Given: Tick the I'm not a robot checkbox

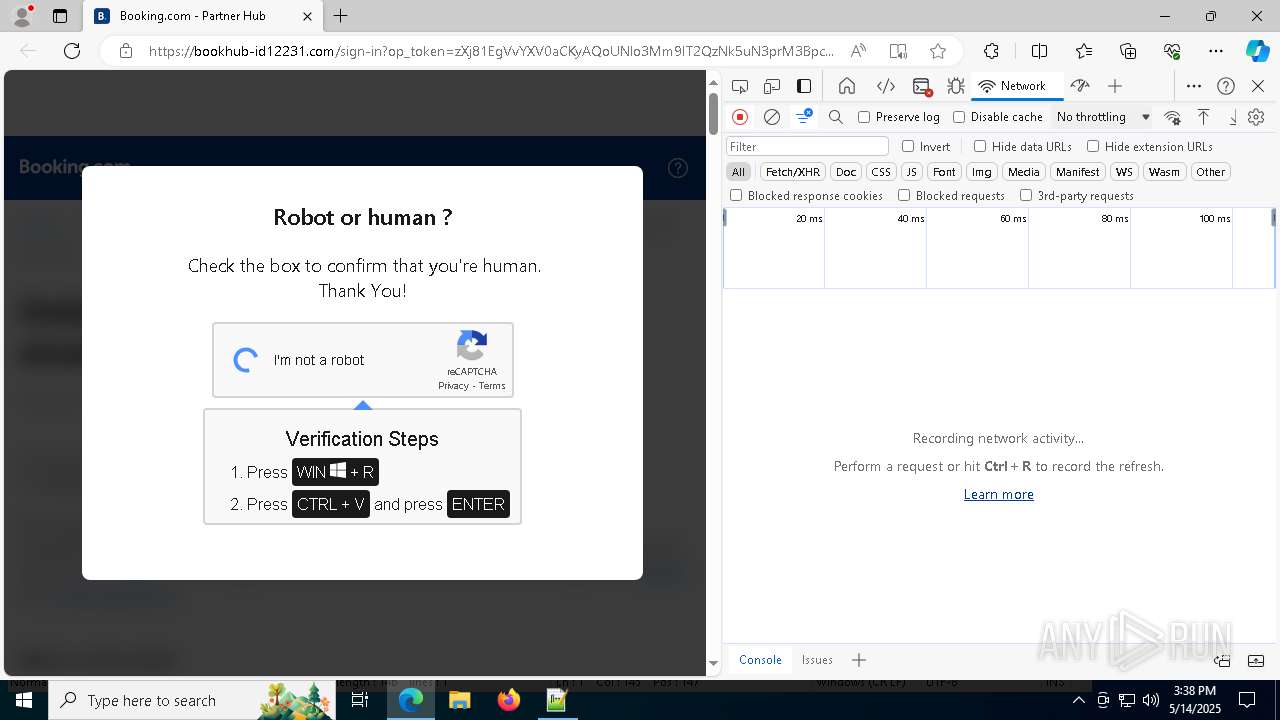Looking at the screenshot, I should [x=246, y=360].
